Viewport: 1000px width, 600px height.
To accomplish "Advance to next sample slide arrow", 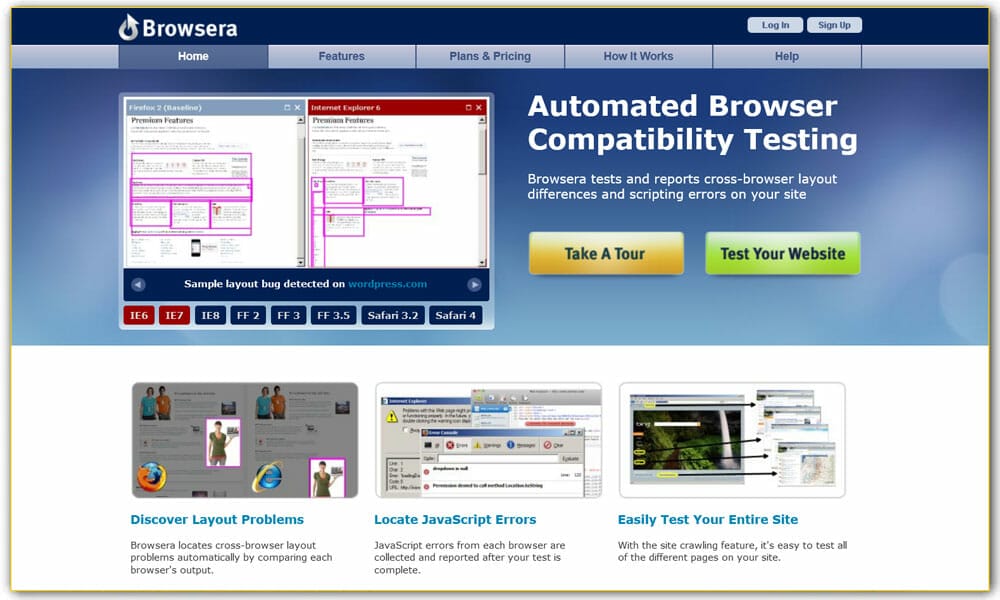I will pyautogui.click(x=474, y=284).
